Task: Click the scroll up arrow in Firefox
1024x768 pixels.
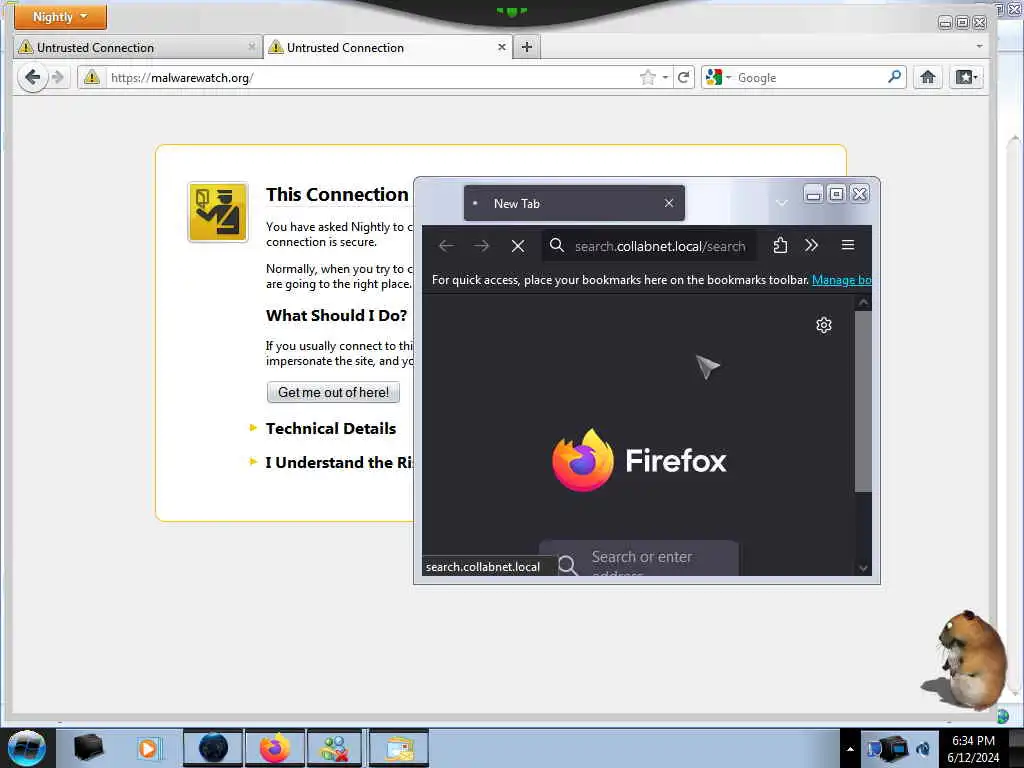Action: coord(863,302)
